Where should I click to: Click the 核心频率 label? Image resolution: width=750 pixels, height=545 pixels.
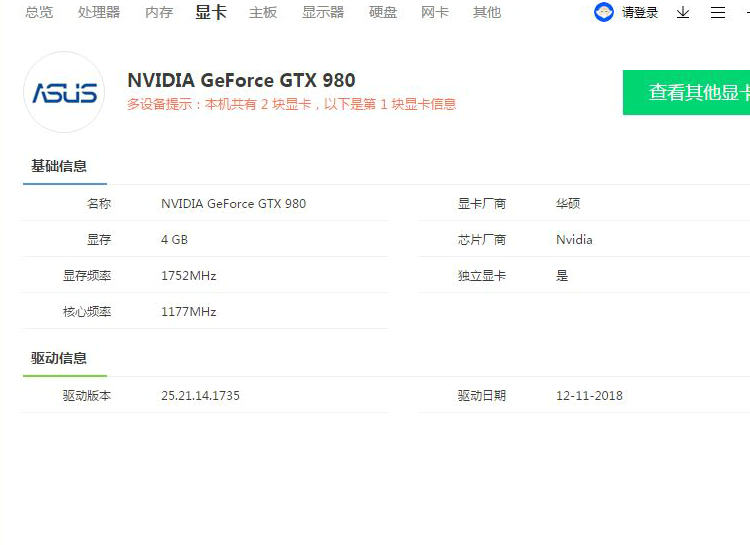[x=87, y=311]
